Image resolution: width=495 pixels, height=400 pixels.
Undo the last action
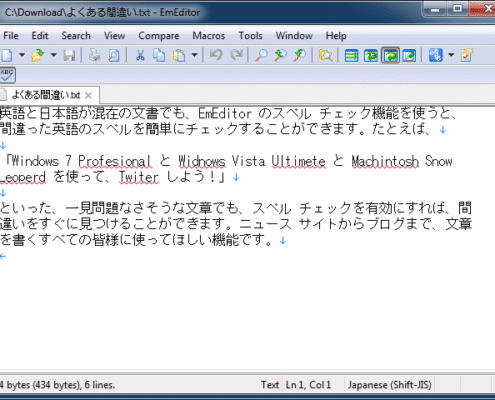[x=216, y=55]
